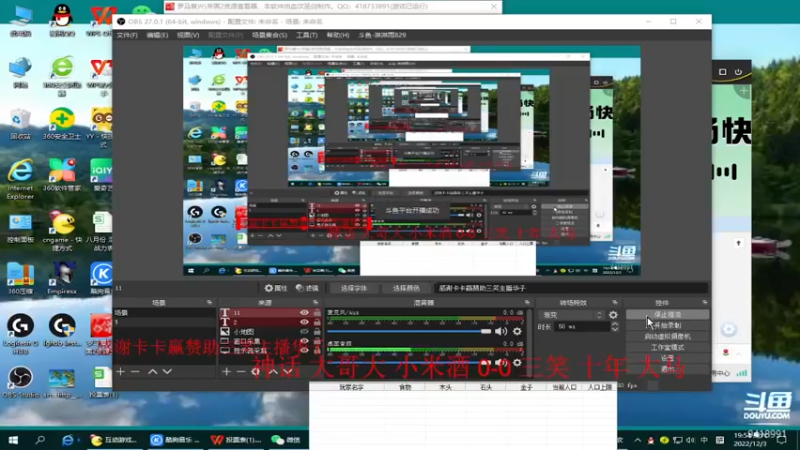Viewport: 800px width, 450px height.
Task: Toggle visibility of source 2
Action: click(x=304, y=322)
